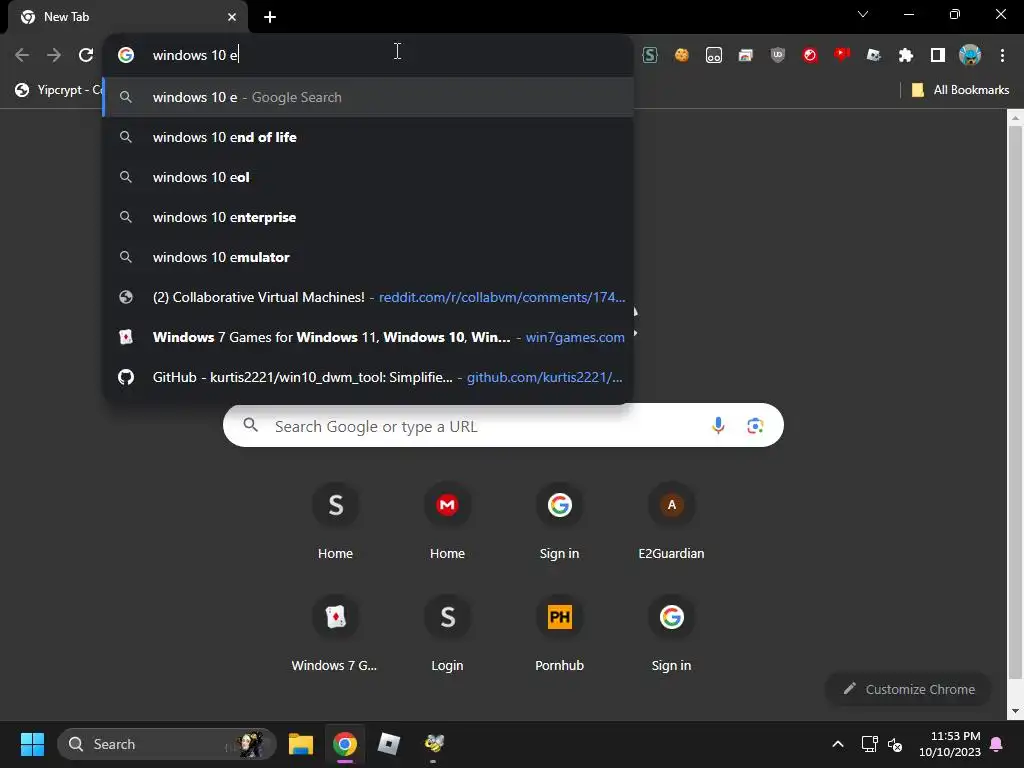The image size is (1024, 768).
Task: Open the Chrome three-dot menu
Action: click(1002, 55)
